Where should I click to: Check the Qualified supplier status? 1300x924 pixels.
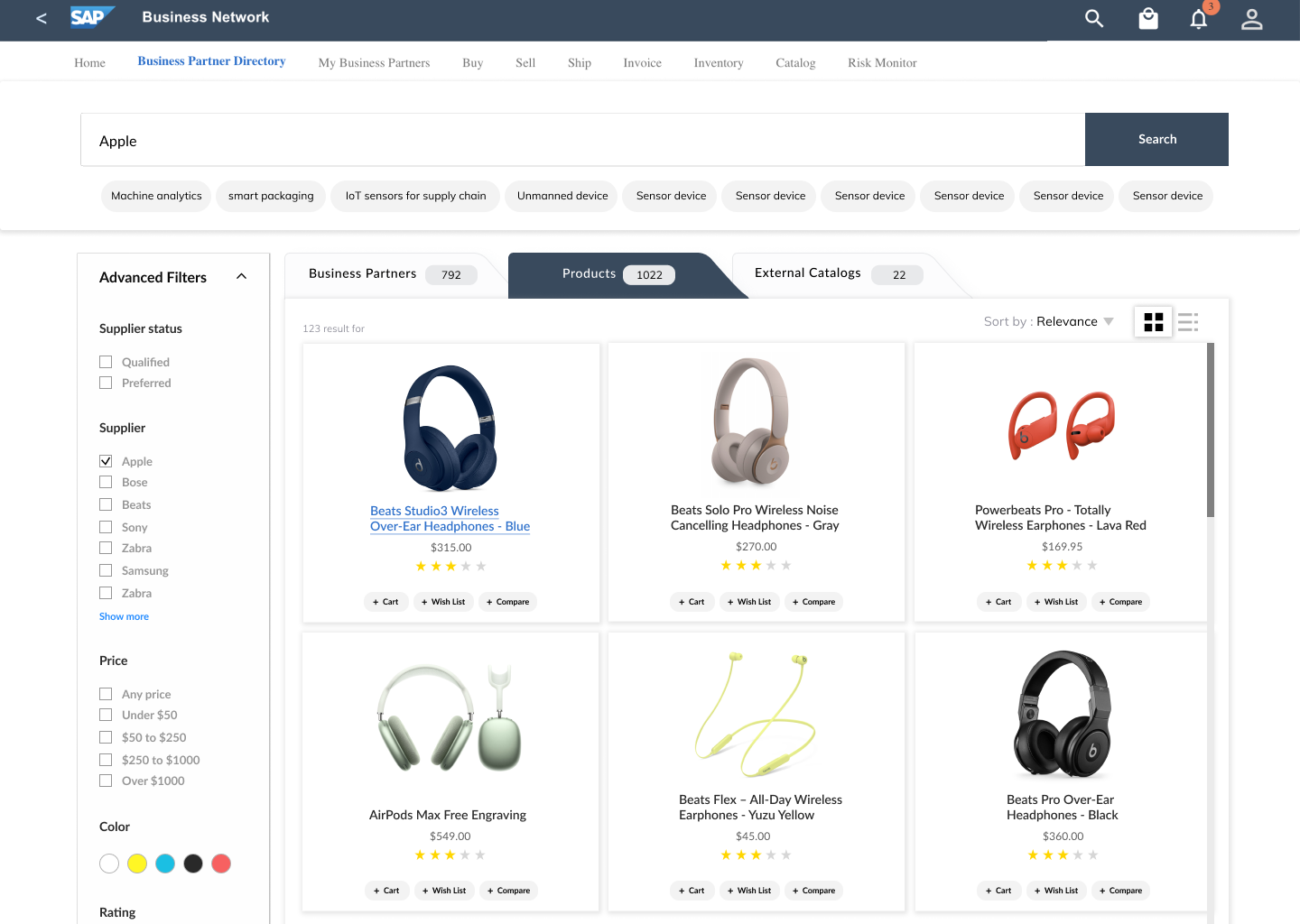point(106,362)
